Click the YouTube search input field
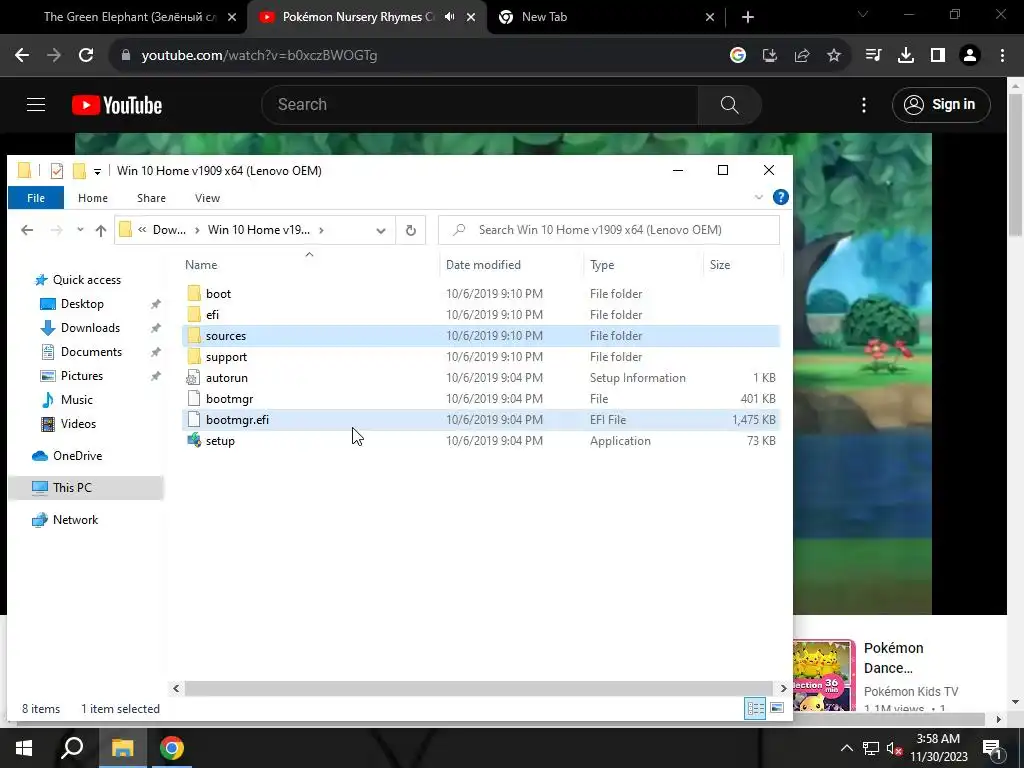Screen dimensions: 1024x768 [x=480, y=104]
